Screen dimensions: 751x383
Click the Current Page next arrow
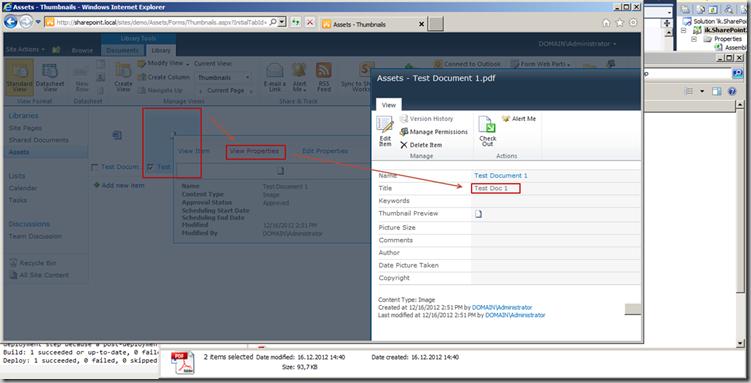[x=251, y=91]
